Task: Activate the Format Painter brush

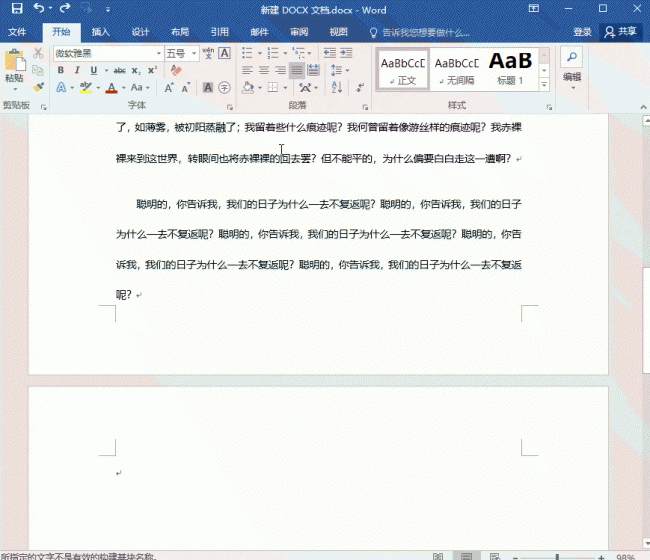Action: pyautogui.click(x=38, y=87)
